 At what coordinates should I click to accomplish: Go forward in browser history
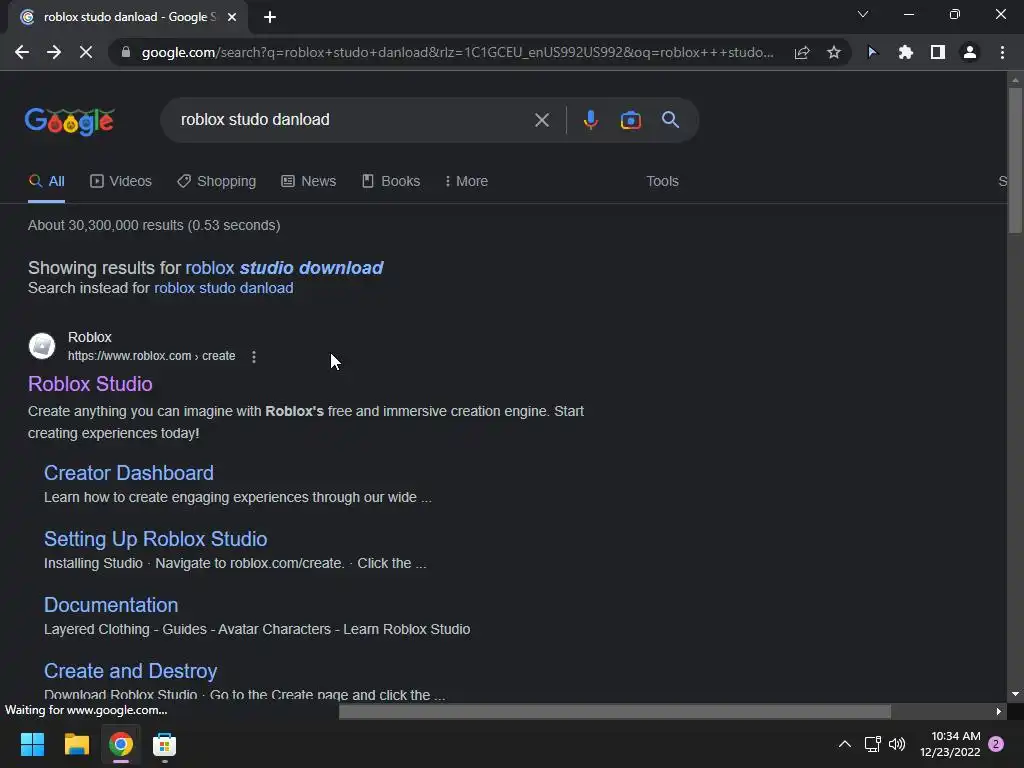click(54, 52)
